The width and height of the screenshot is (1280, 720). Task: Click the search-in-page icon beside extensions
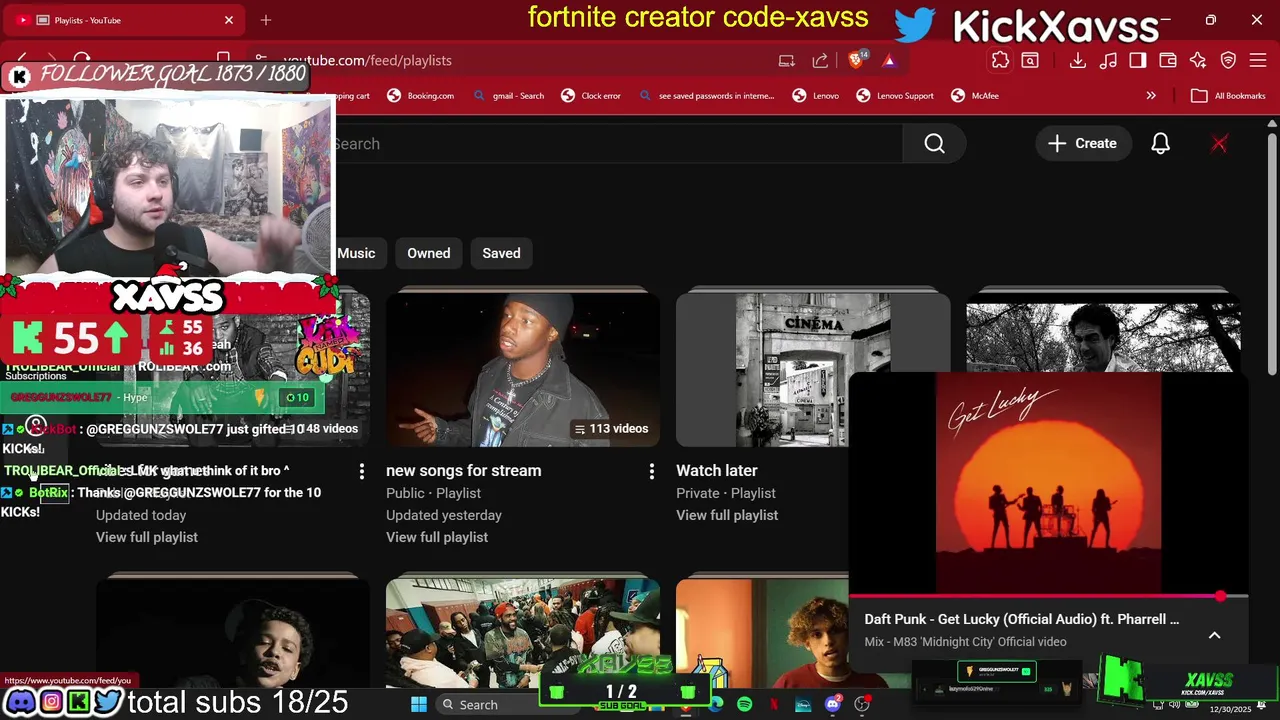pos(1030,61)
